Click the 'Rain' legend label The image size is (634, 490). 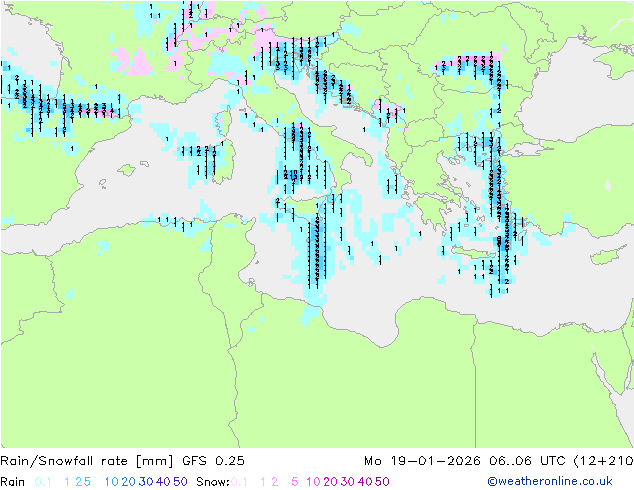[x=13, y=482]
